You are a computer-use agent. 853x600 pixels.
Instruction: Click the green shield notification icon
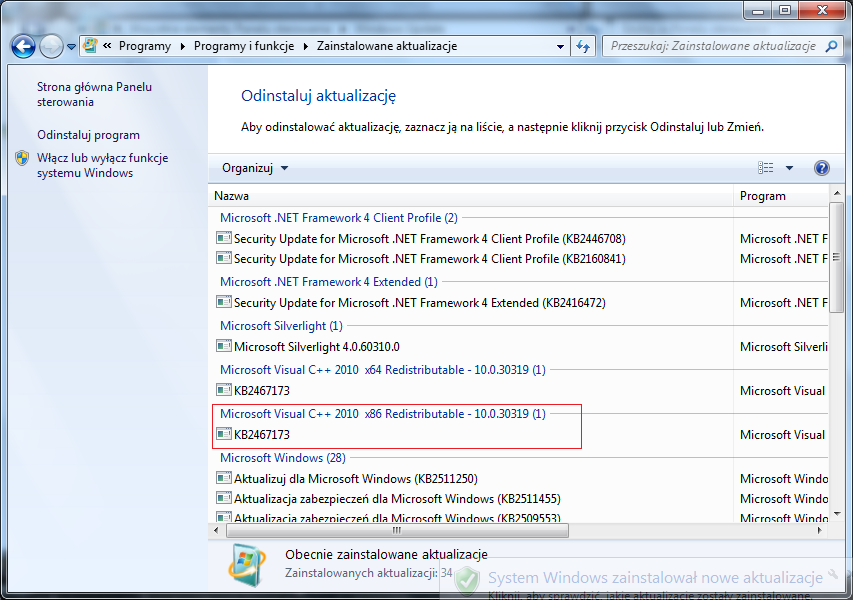point(467,581)
